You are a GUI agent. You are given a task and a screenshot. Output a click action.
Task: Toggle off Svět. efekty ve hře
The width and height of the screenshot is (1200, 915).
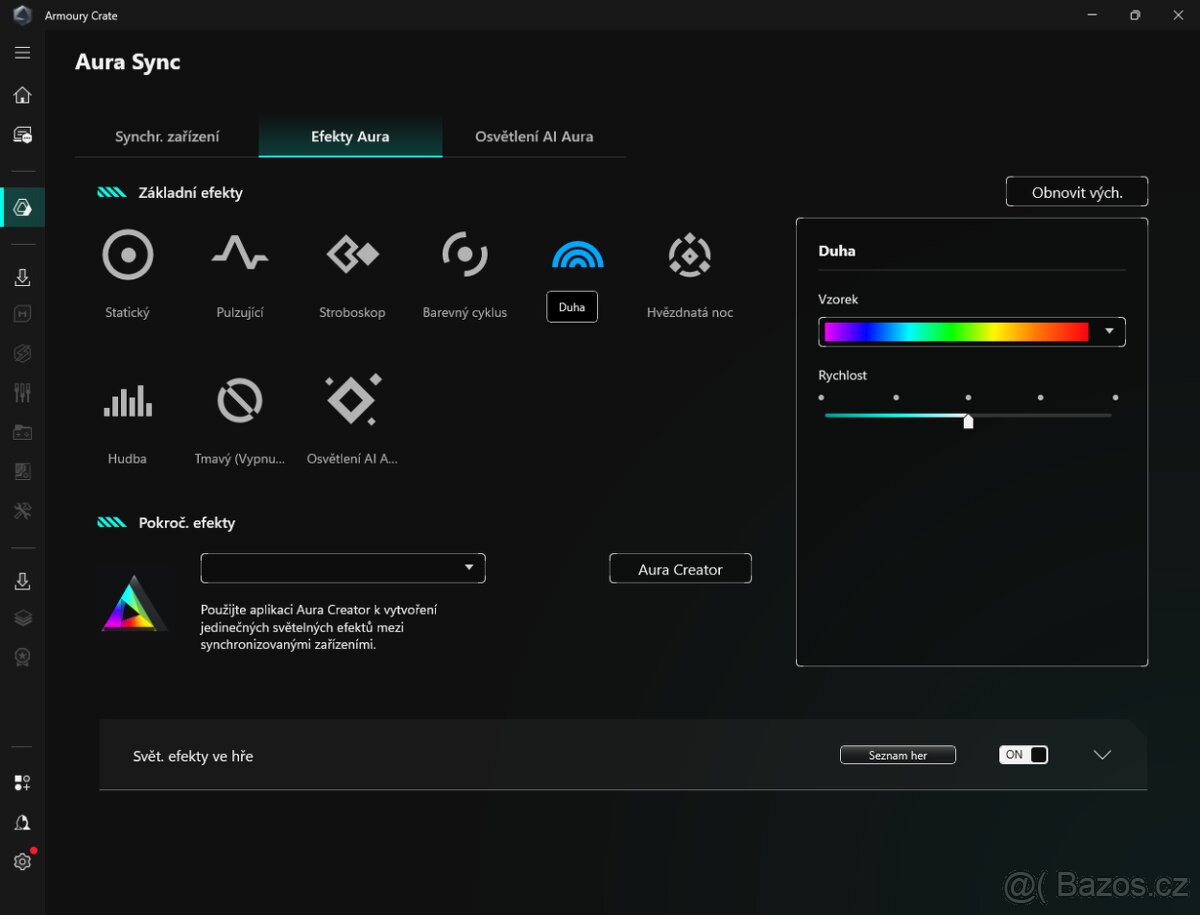tap(1023, 754)
